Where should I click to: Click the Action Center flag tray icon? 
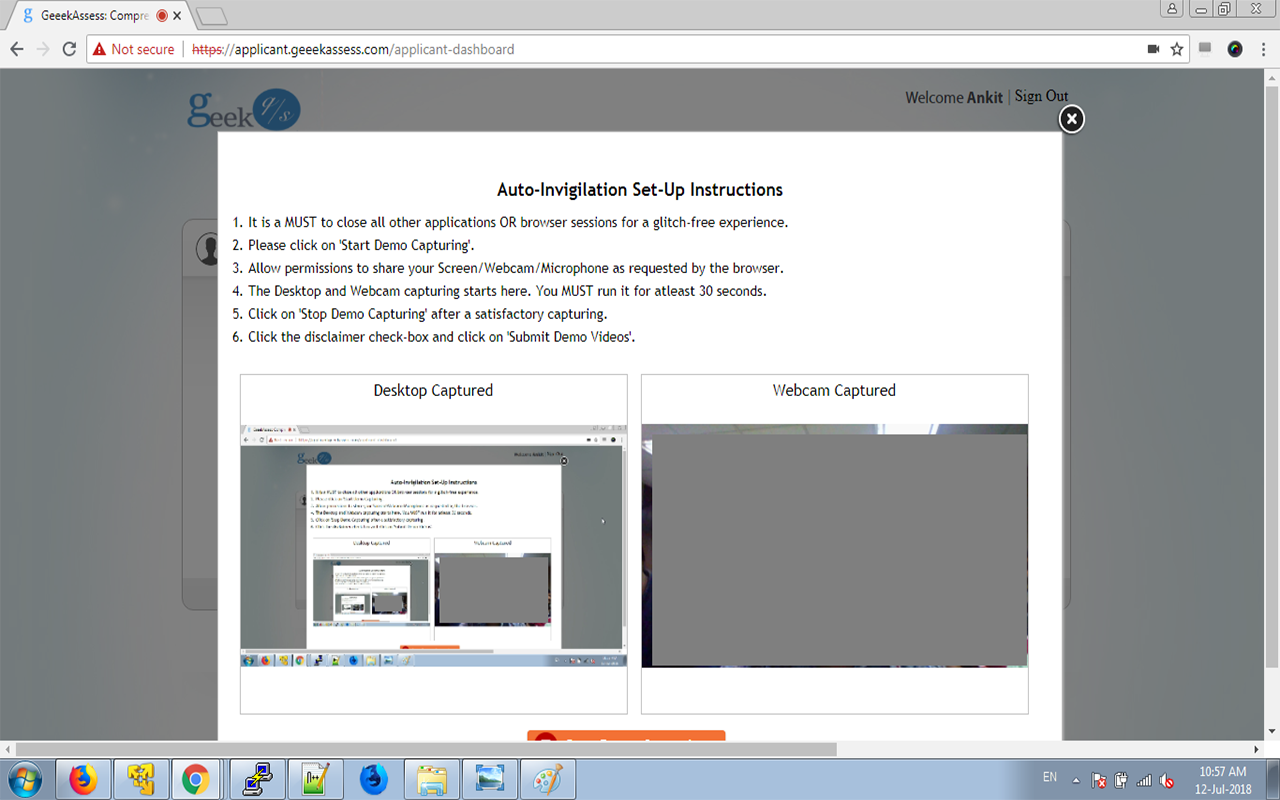1099,780
